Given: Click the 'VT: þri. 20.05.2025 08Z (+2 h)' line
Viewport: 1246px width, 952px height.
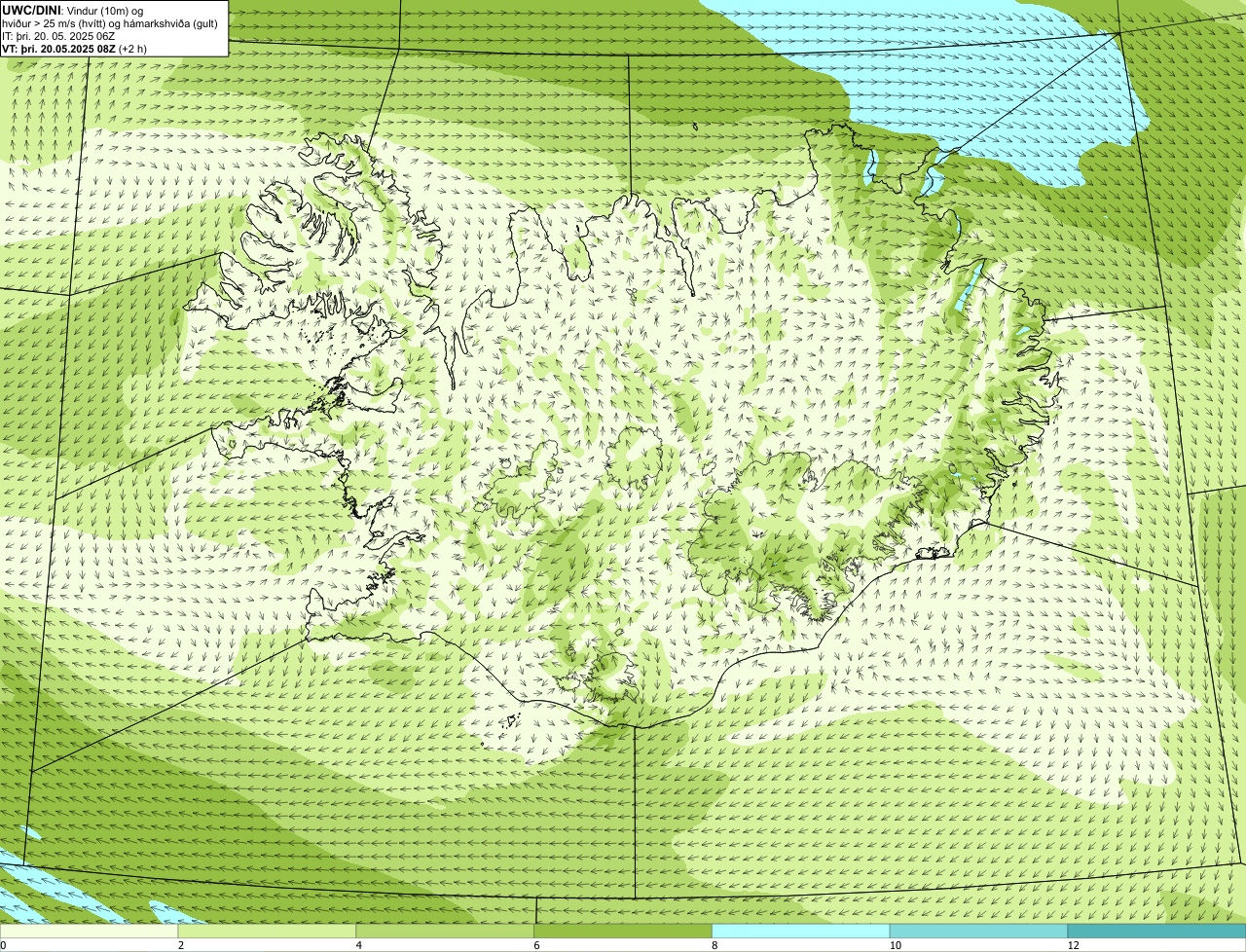Looking at the screenshot, I should coord(75,49).
